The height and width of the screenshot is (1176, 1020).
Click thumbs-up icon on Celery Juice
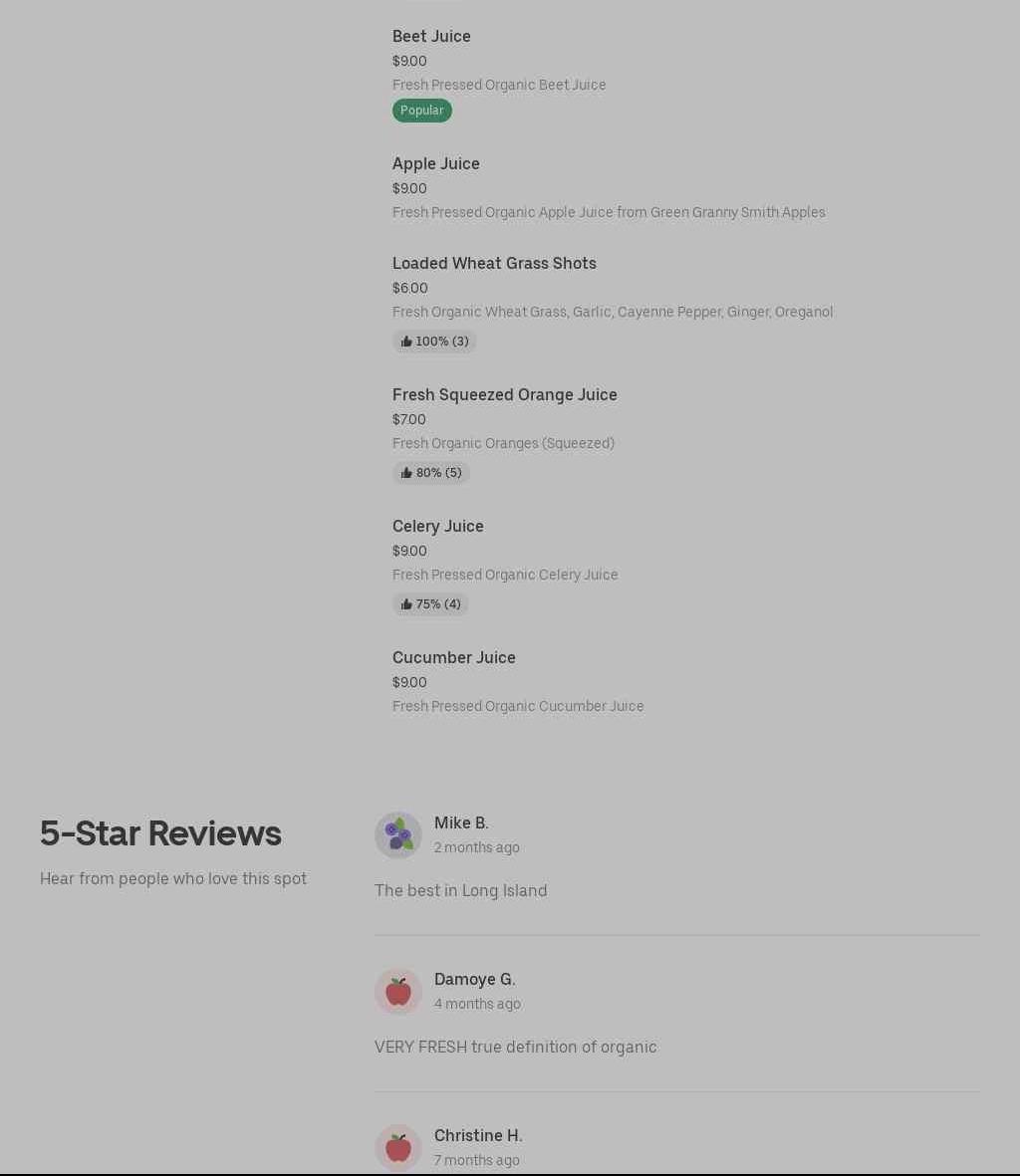pos(406,604)
